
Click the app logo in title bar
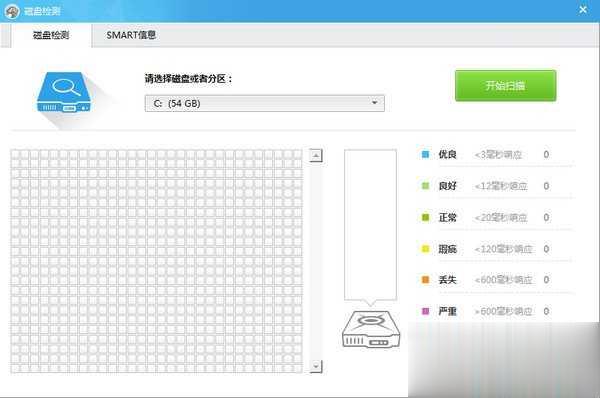tap(12, 11)
